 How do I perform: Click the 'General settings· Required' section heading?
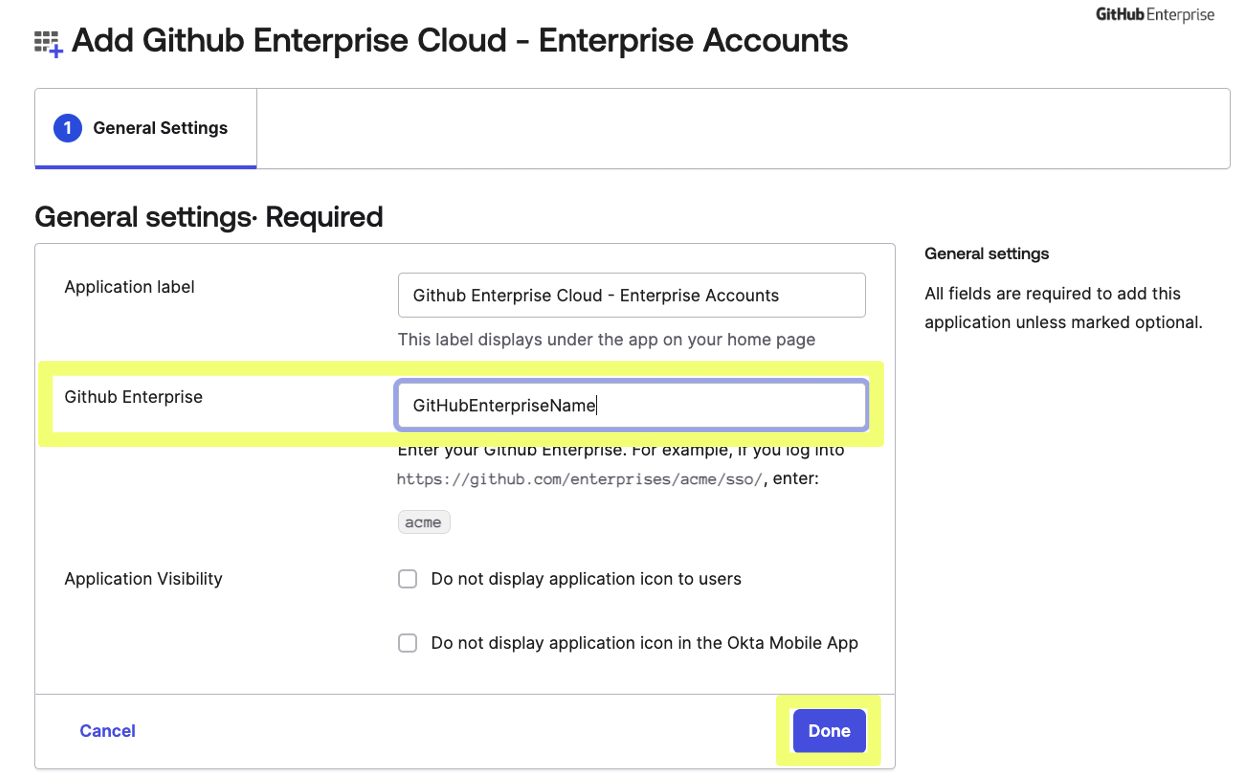click(x=209, y=217)
